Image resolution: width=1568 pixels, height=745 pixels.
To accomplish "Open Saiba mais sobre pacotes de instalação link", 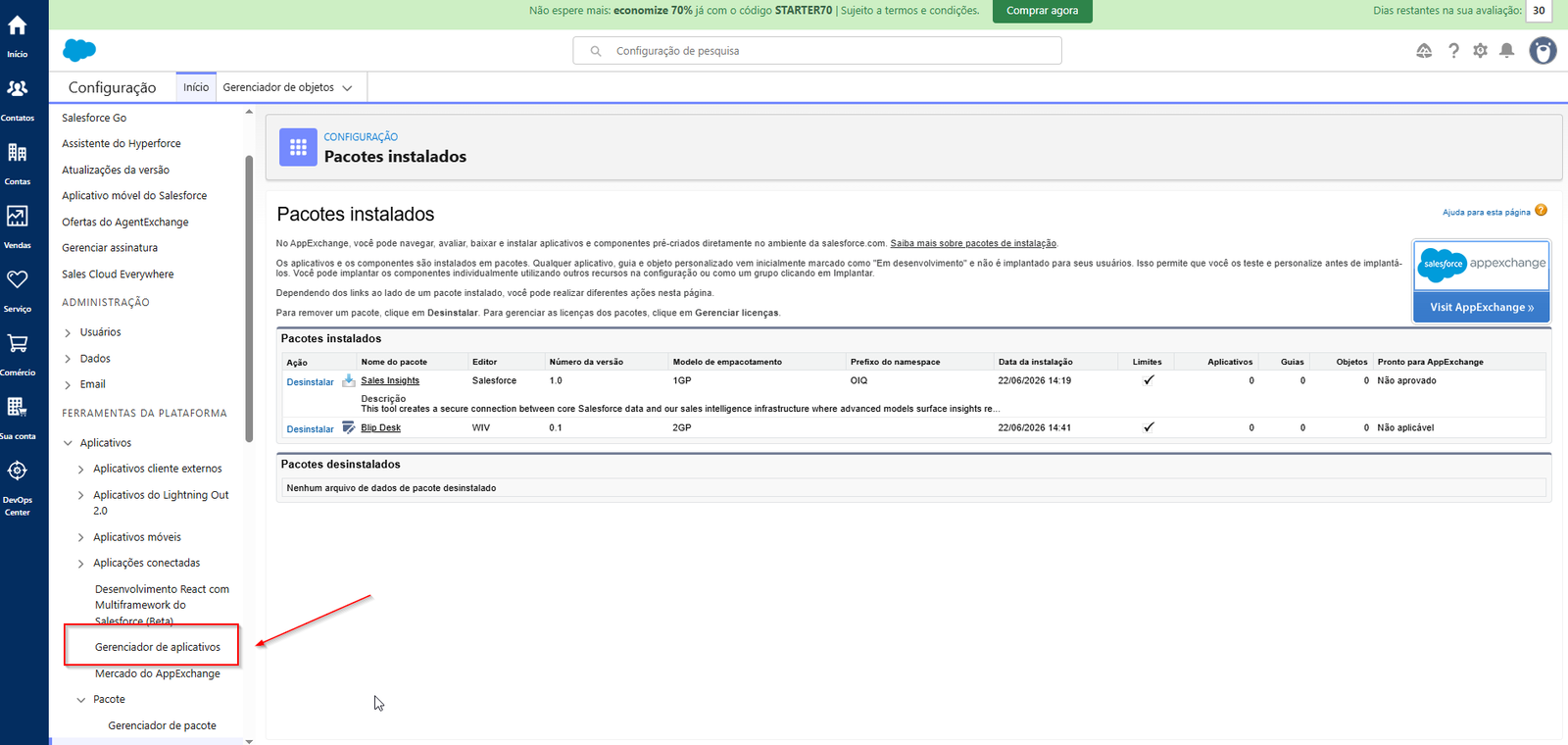I will [x=973, y=243].
